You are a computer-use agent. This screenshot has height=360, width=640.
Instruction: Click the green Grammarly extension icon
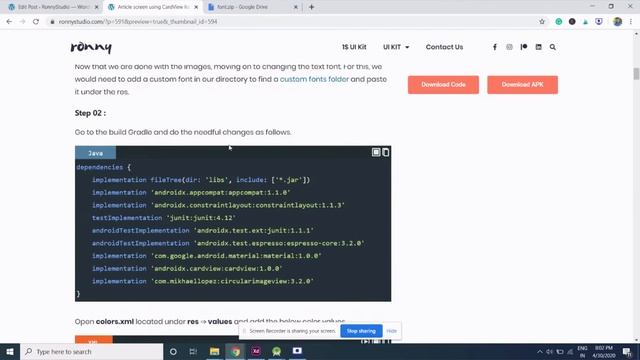[x=559, y=22]
